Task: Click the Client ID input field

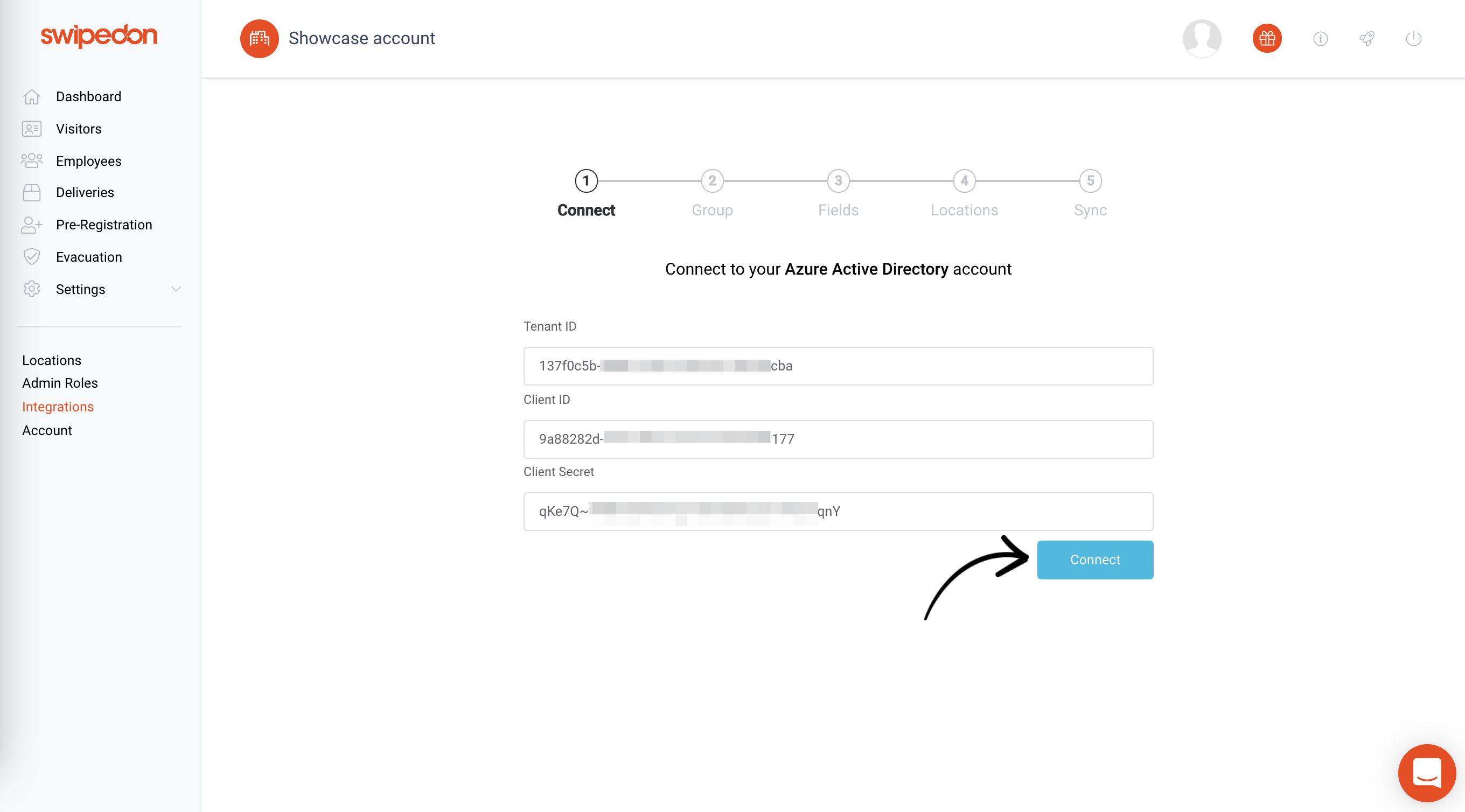Action: pyautogui.click(x=838, y=439)
